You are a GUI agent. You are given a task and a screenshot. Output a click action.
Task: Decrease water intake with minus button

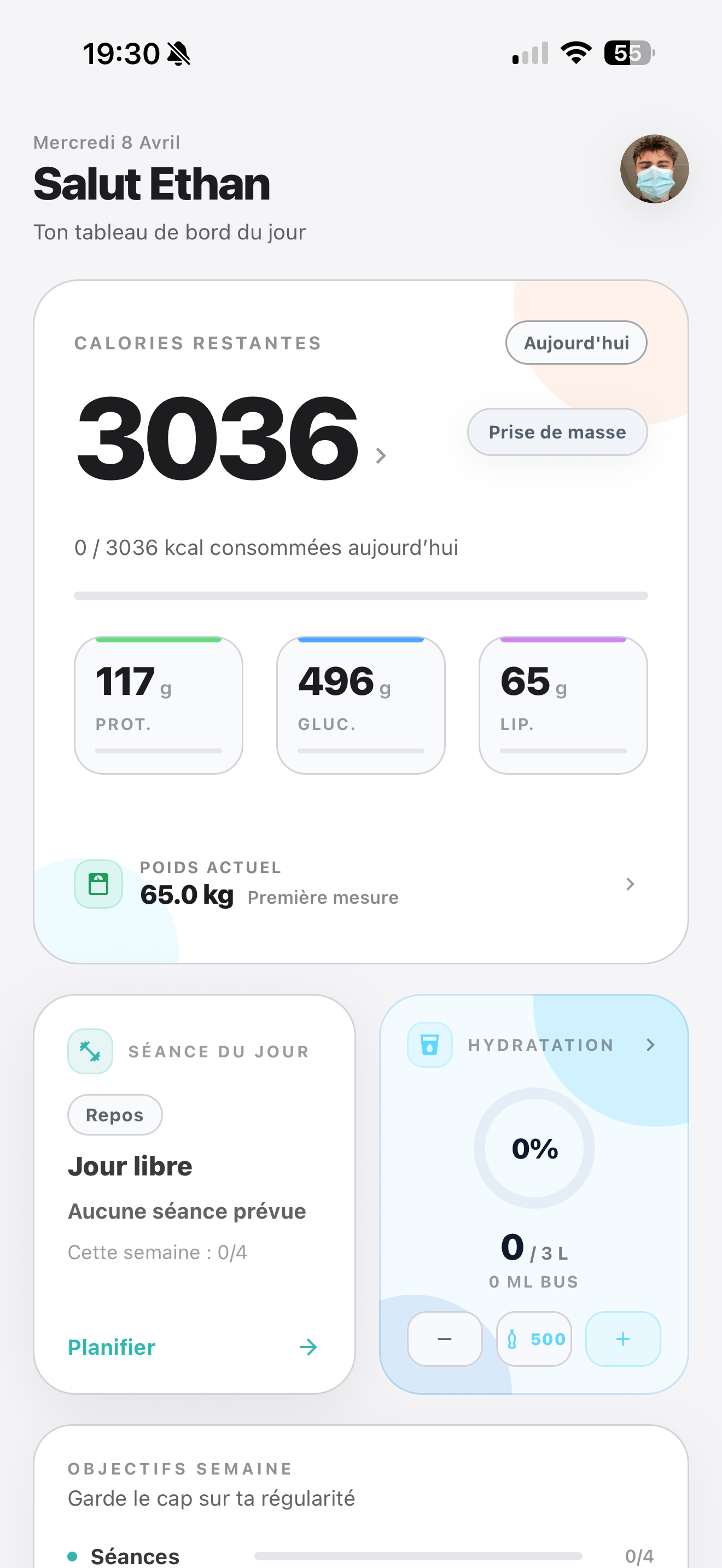coord(444,1338)
